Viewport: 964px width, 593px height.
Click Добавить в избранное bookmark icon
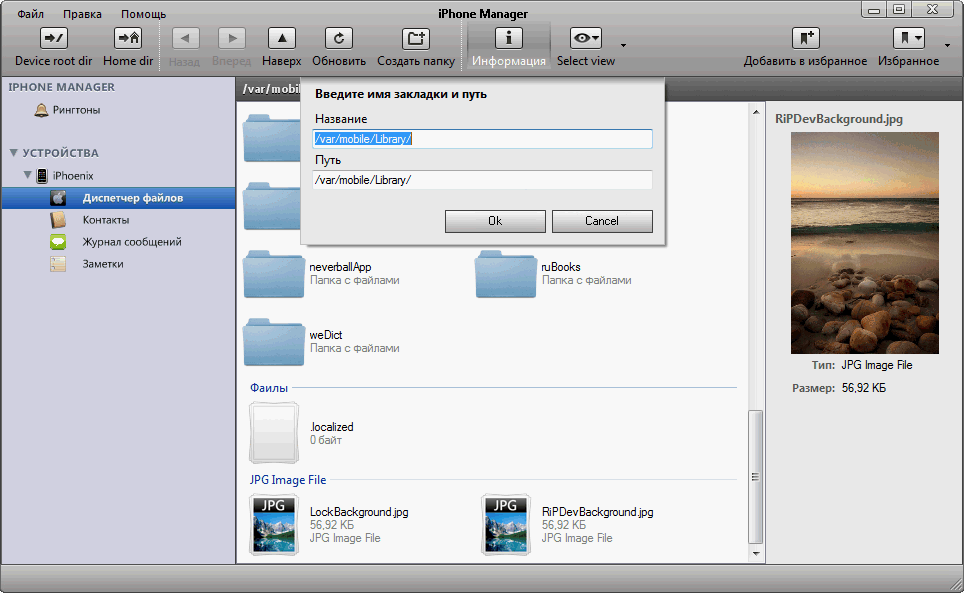pyautogui.click(x=805, y=39)
